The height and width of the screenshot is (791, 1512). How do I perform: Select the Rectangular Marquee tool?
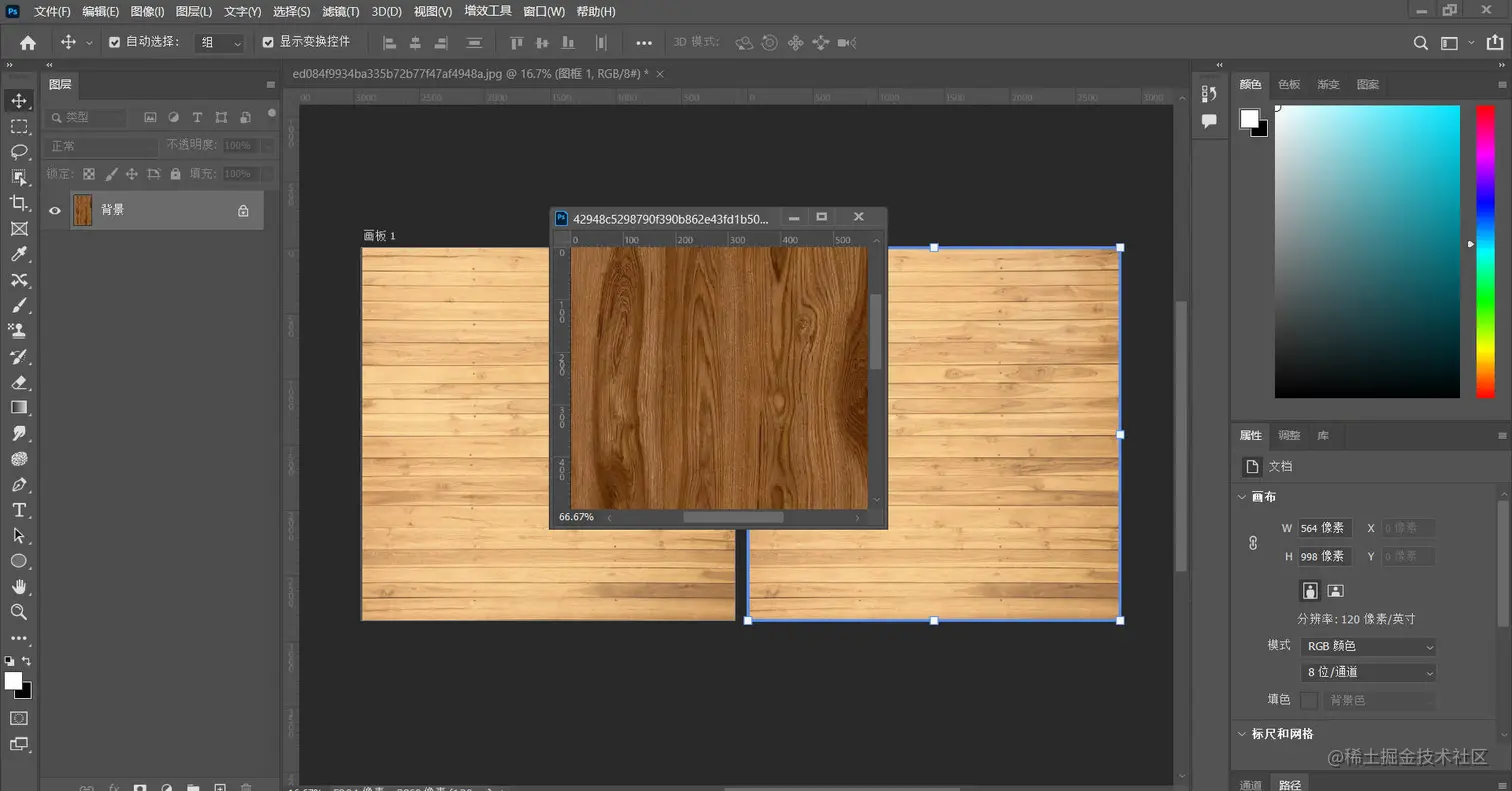coord(19,126)
